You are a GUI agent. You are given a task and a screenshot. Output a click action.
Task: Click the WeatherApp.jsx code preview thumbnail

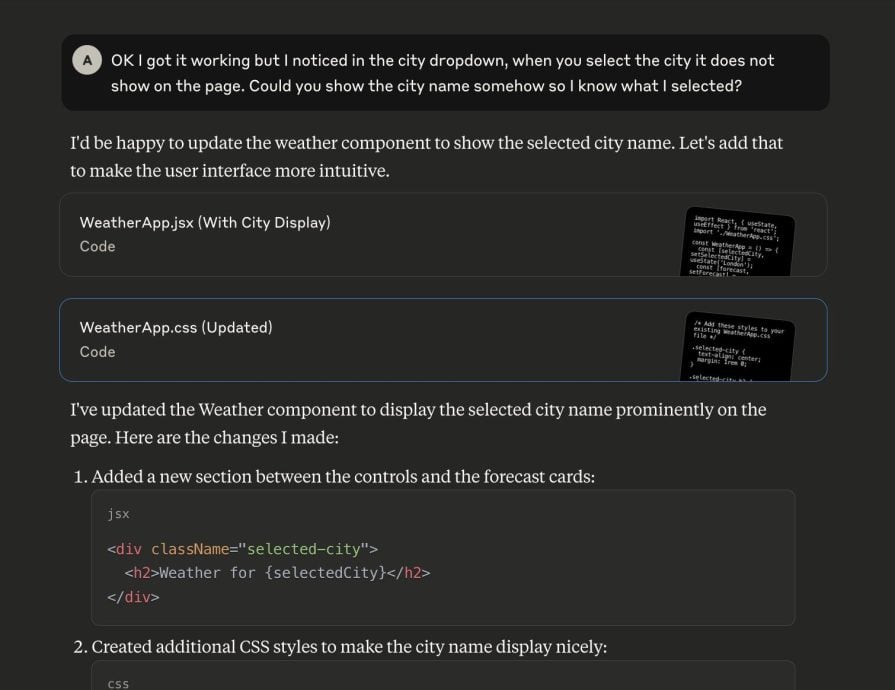tap(737, 243)
